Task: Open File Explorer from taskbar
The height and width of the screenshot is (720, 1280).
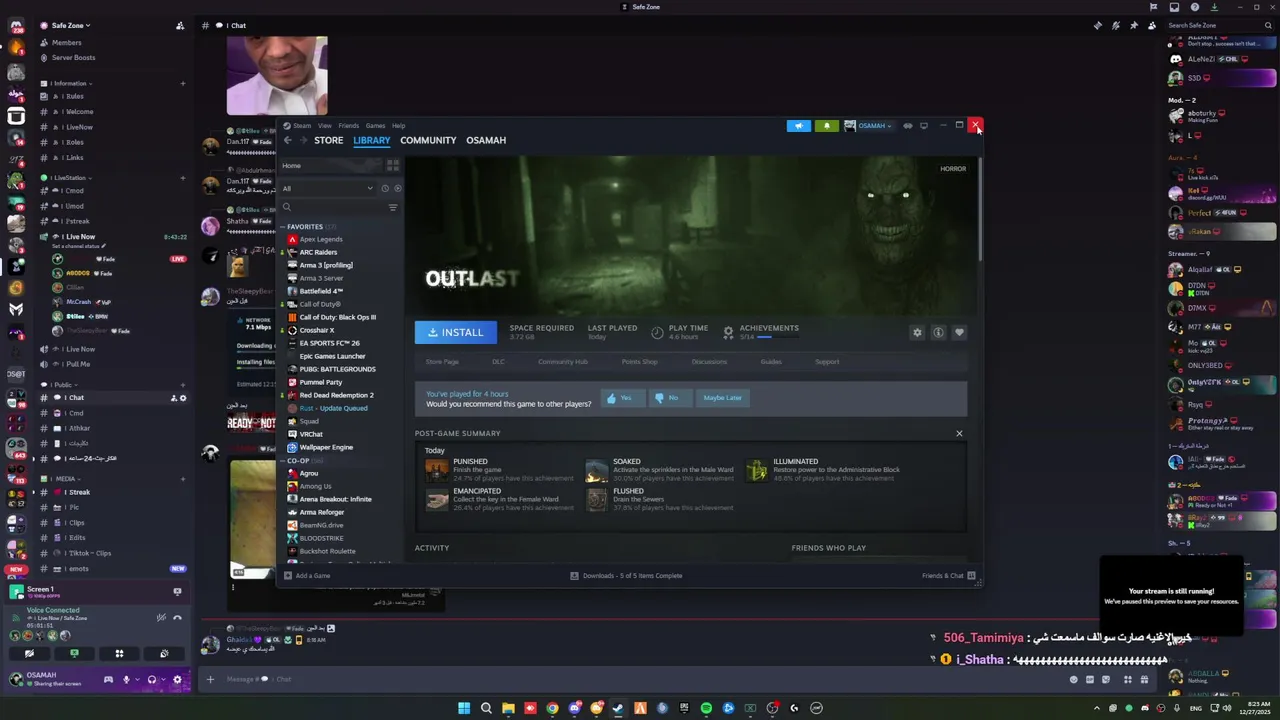Action: pyautogui.click(x=508, y=708)
